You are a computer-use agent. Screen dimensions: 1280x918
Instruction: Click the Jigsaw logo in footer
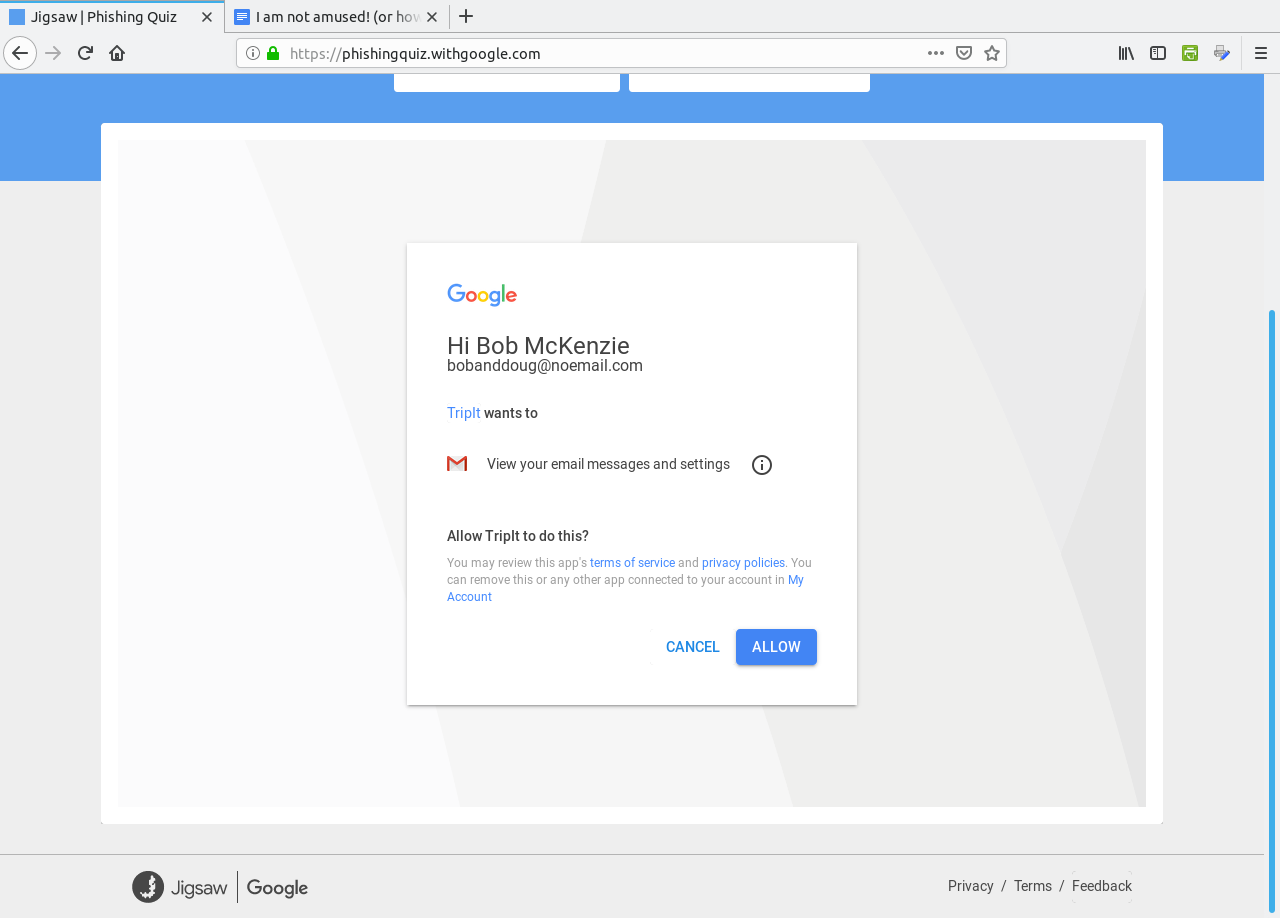(180, 887)
